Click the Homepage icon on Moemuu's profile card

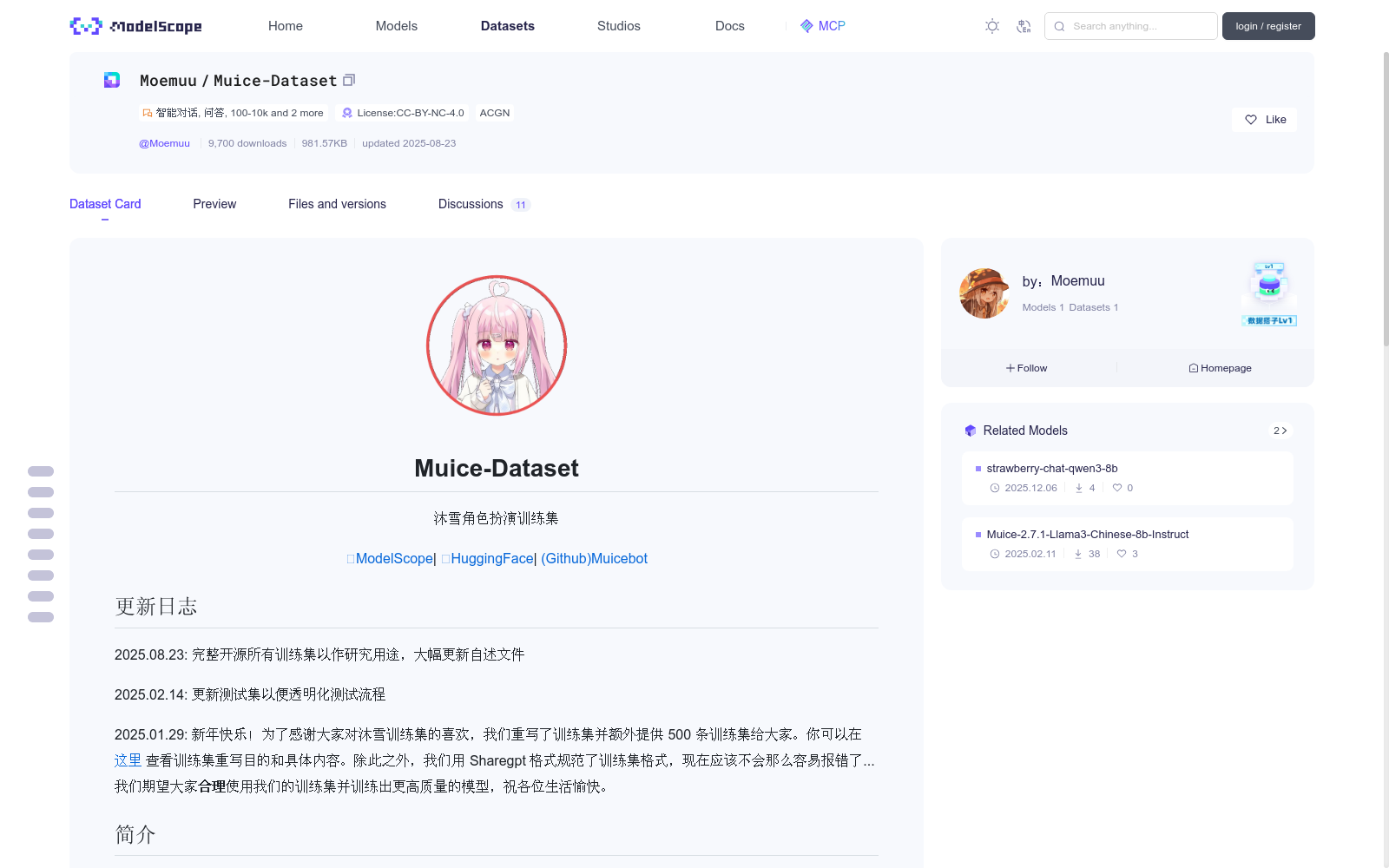tap(1193, 367)
